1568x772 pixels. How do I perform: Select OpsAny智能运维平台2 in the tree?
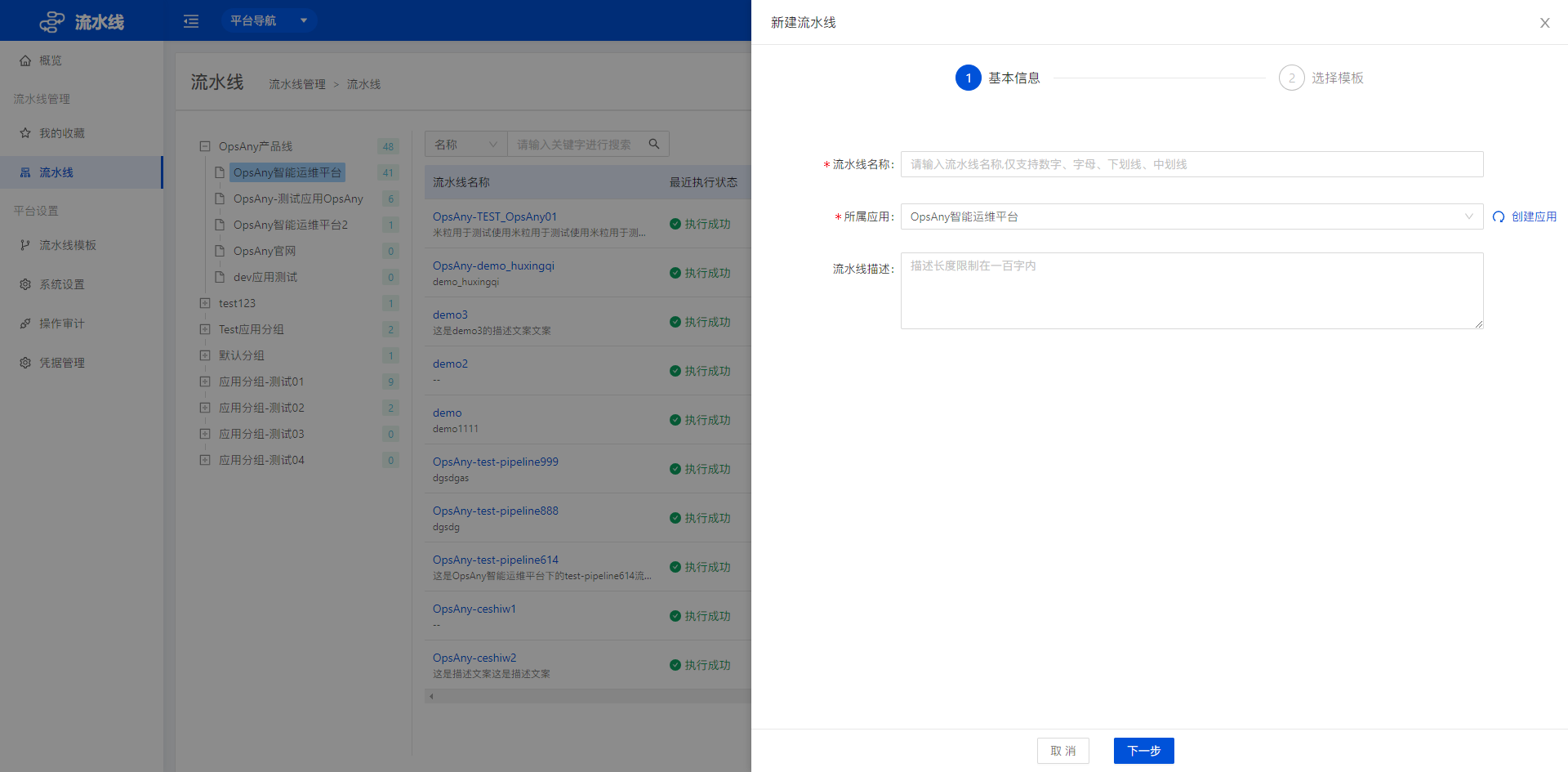click(x=291, y=225)
